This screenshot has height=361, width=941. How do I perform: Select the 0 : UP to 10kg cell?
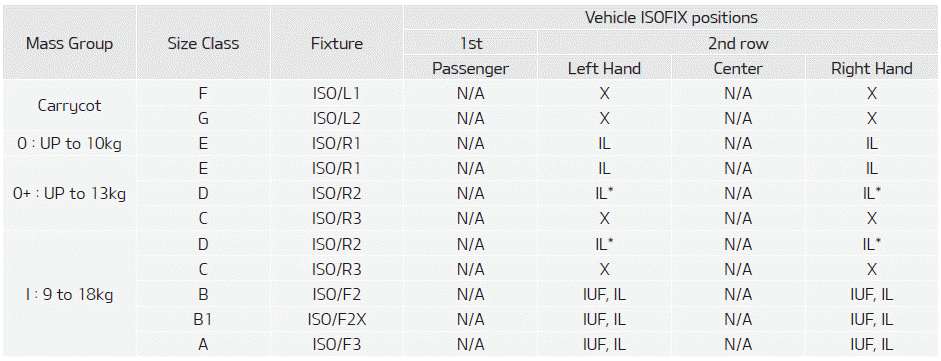tap(69, 144)
